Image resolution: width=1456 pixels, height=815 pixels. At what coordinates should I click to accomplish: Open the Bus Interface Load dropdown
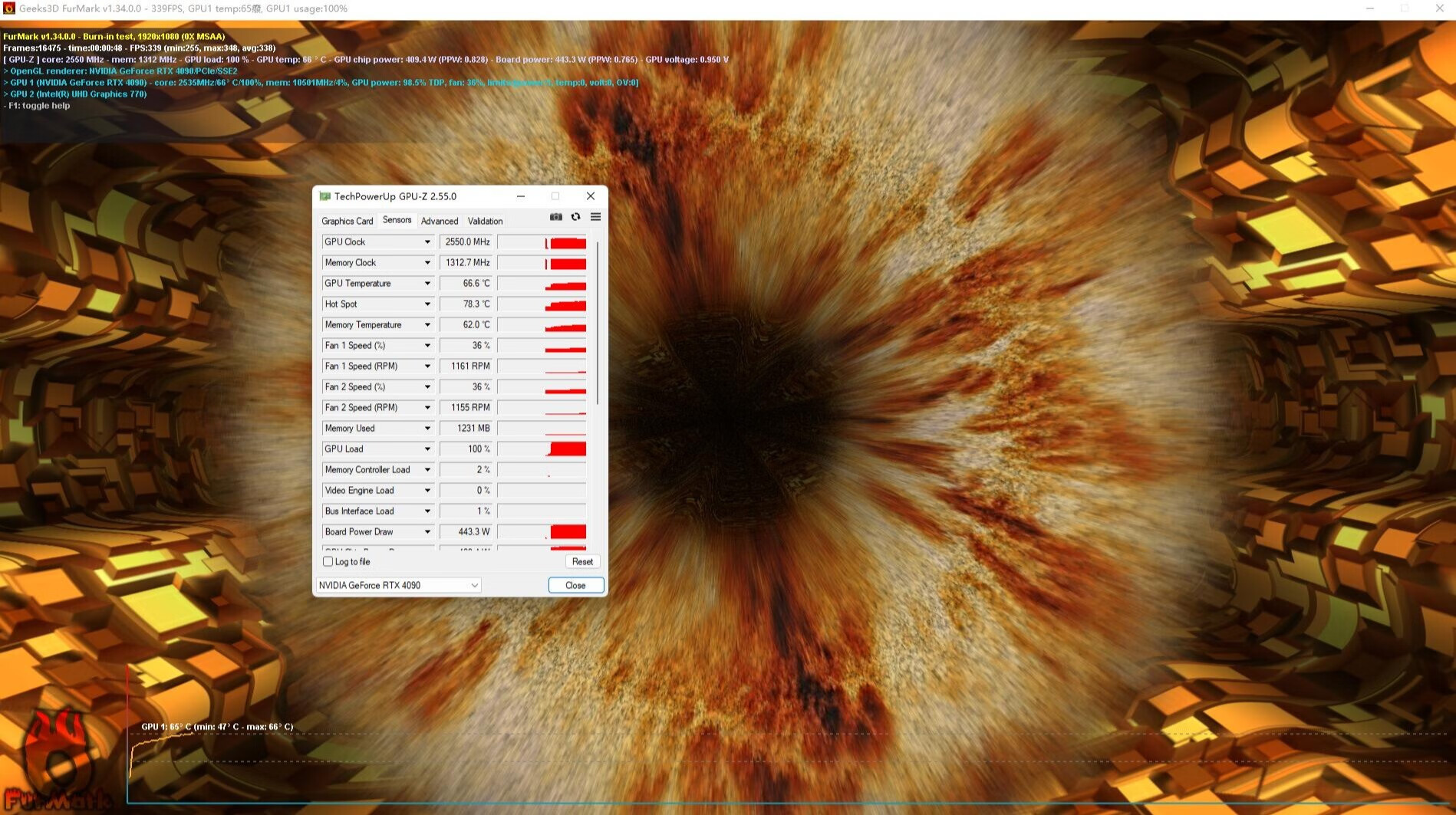tap(427, 511)
